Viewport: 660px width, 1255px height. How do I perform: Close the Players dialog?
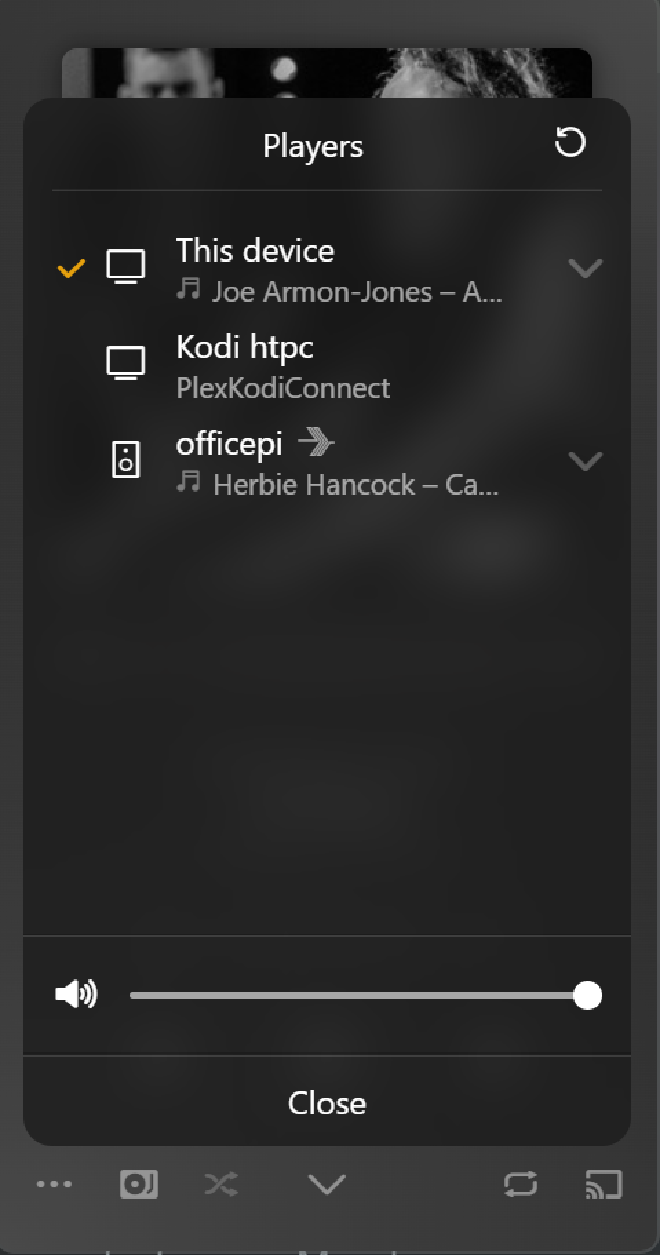[326, 1102]
